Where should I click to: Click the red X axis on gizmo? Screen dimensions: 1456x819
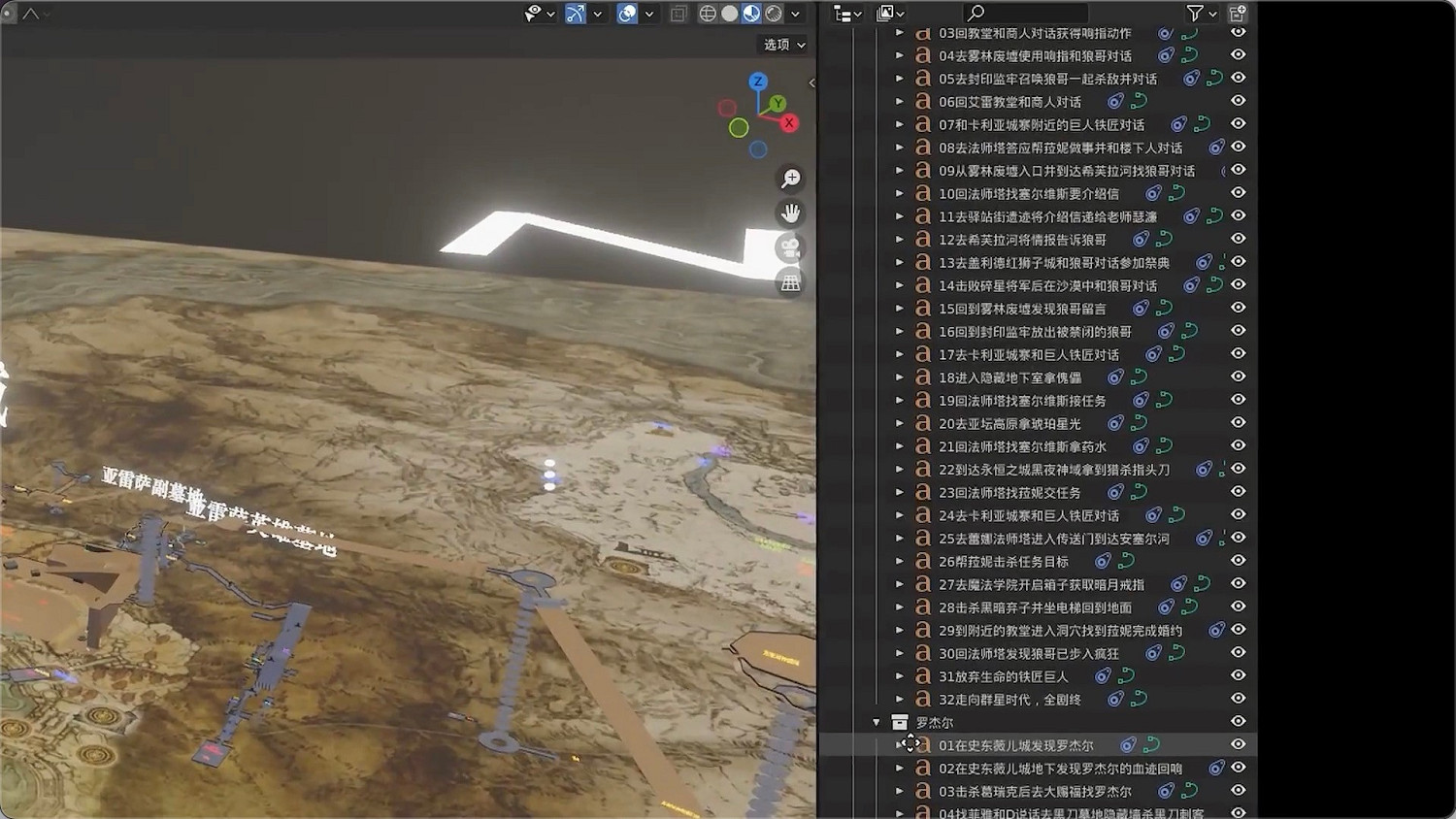(789, 123)
